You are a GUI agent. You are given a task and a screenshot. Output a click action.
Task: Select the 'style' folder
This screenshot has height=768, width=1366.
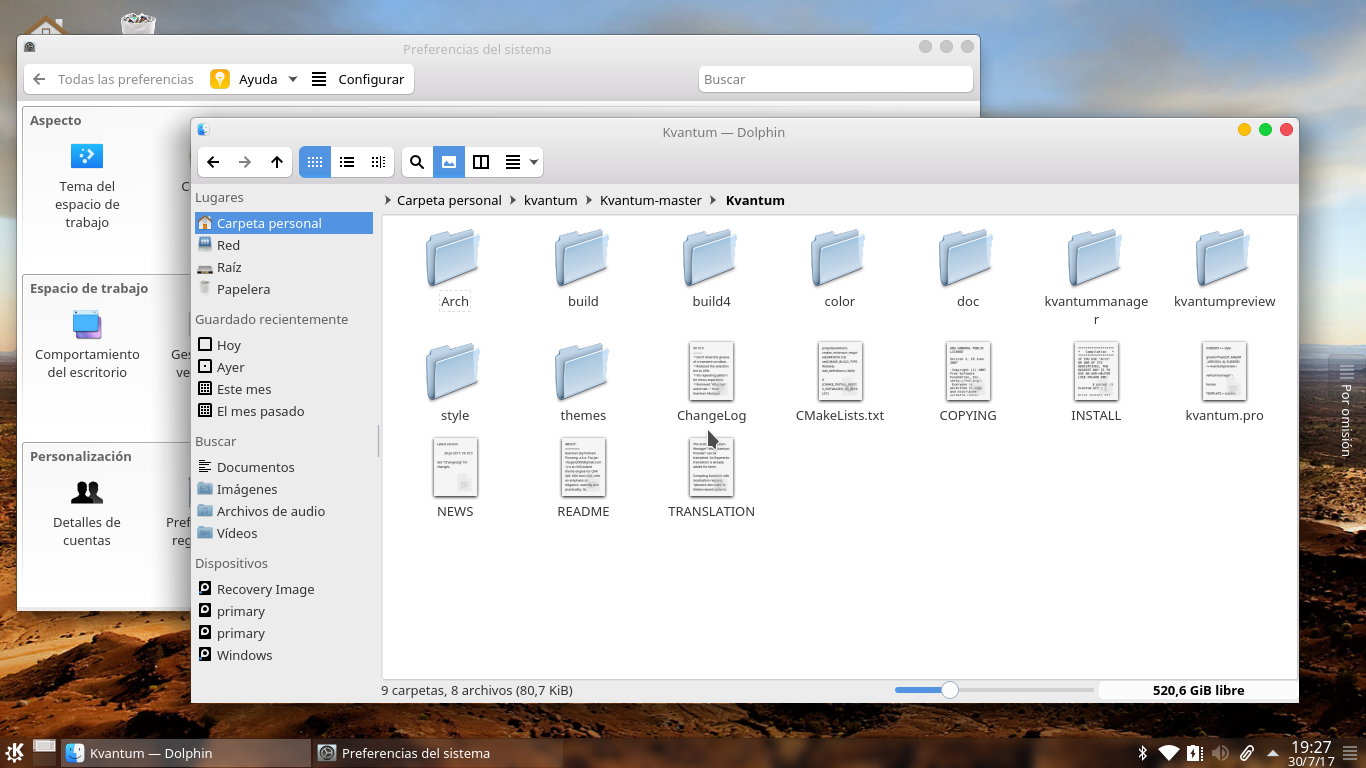tap(455, 382)
